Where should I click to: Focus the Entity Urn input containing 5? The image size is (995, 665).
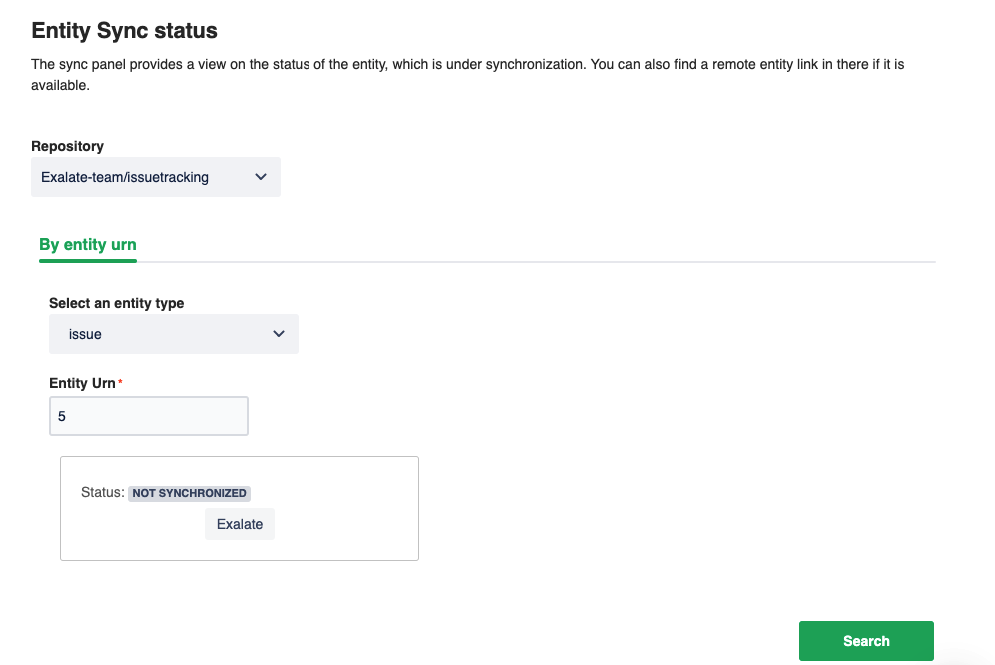148,415
